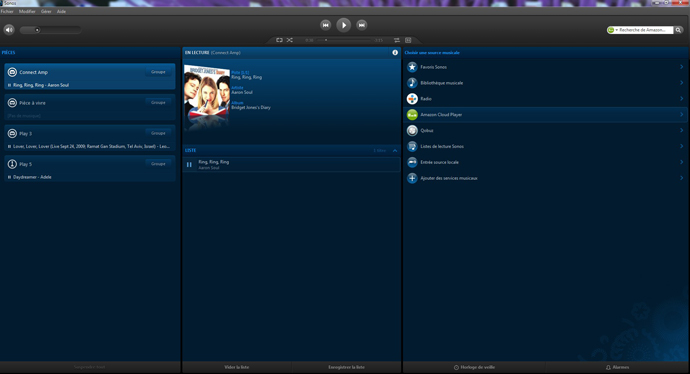
Task: Click the Alarmes bell icon
Action: coord(608,367)
